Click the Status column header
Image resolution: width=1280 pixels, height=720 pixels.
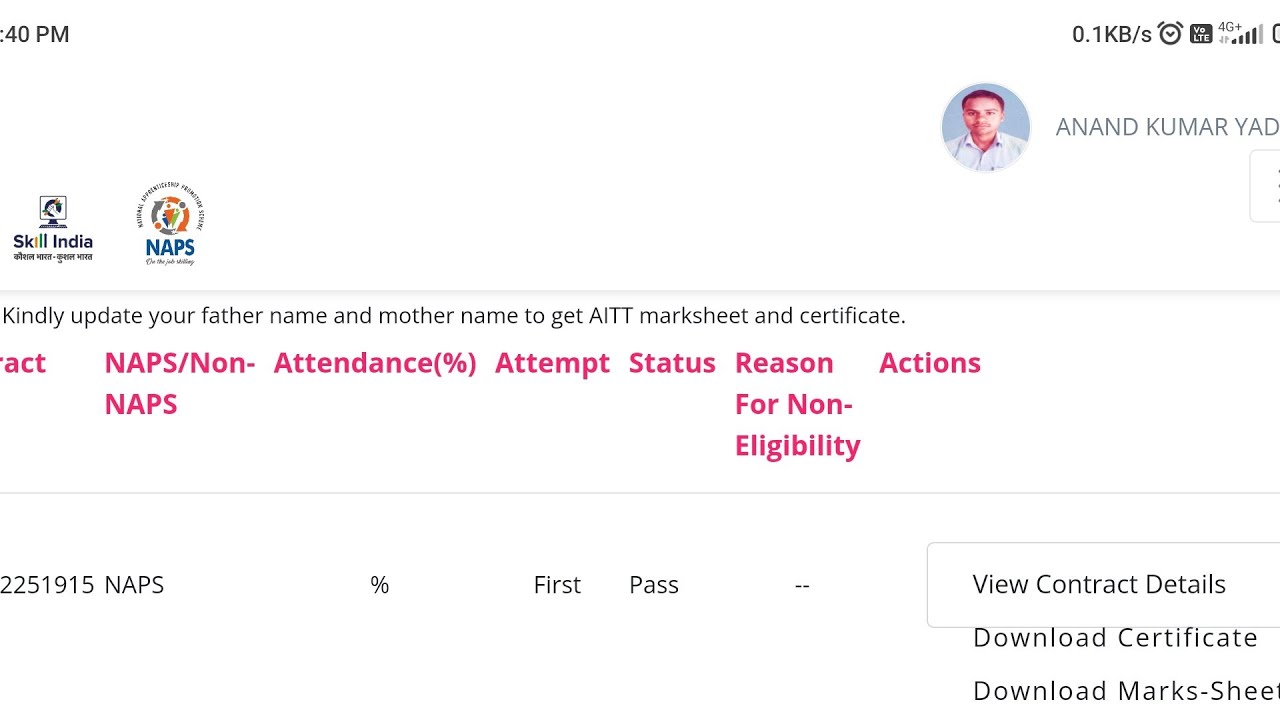click(x=672, y=363)
